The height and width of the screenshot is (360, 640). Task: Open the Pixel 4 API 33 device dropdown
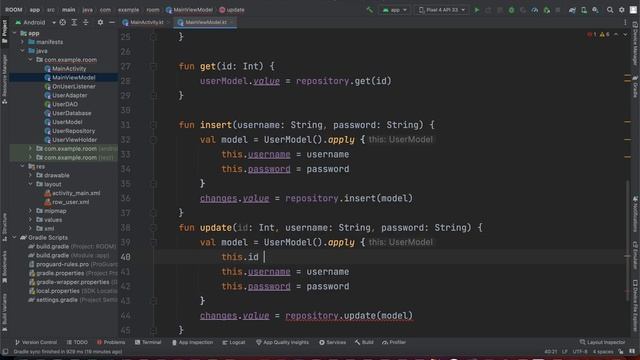(x=442, y=10)
